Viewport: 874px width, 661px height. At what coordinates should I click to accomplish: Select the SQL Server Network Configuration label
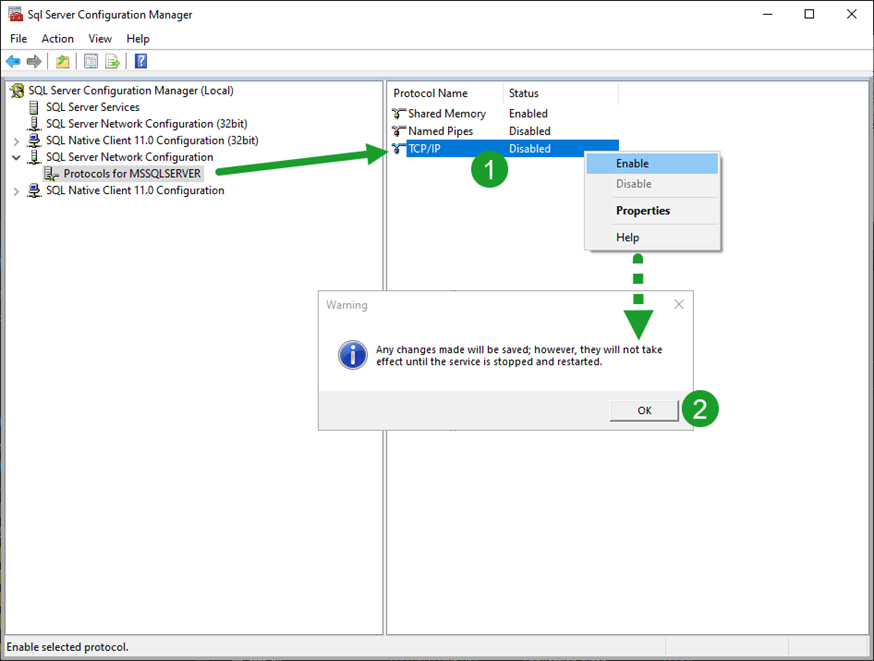(x=129, y=157)
